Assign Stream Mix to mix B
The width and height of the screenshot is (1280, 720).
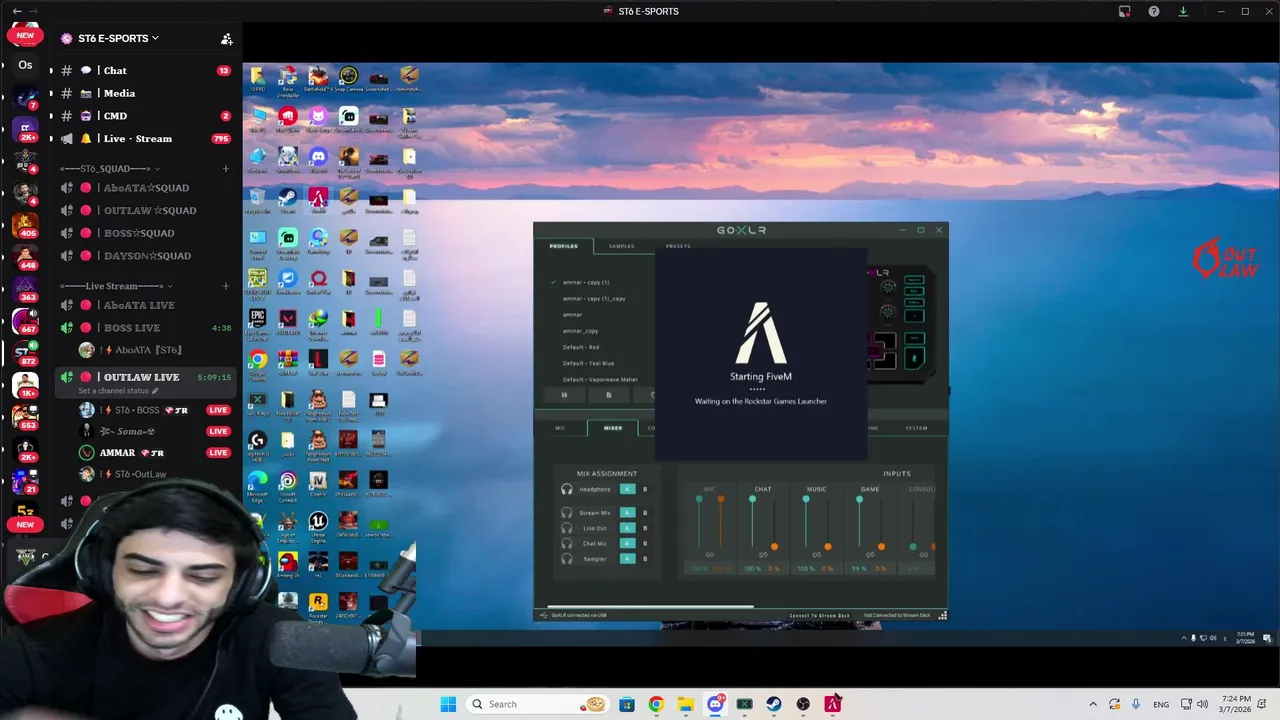click(645, 513)
